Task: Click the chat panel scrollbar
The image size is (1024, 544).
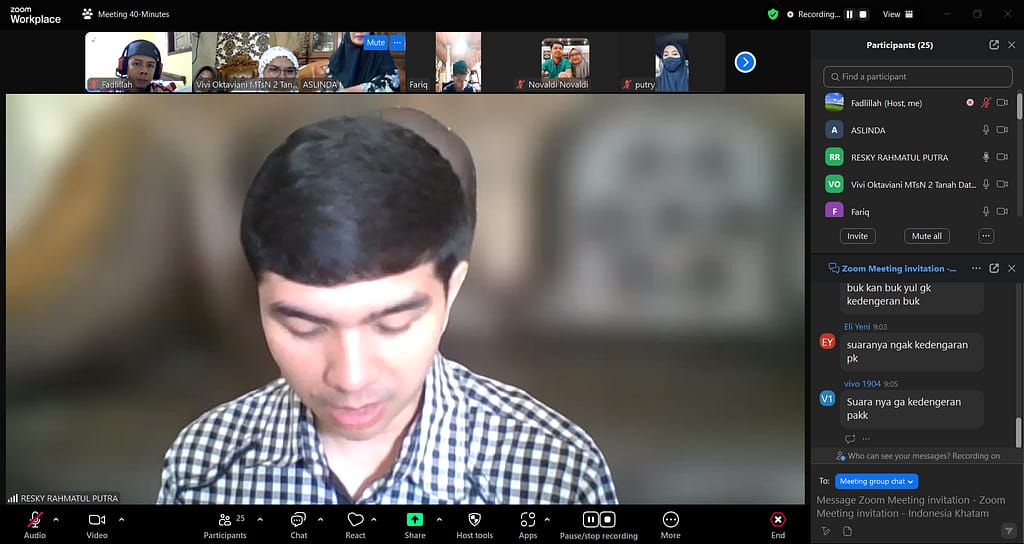Action: [1019, 430]
